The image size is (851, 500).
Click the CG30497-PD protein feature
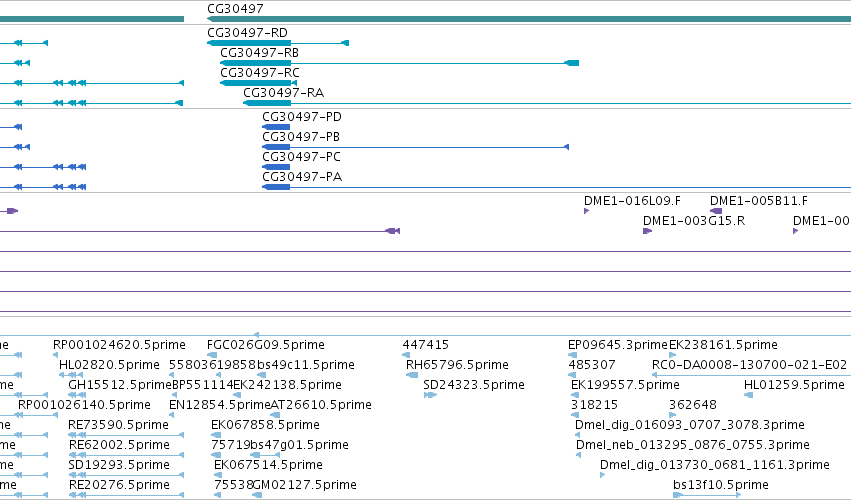click(x=276, y=127)
